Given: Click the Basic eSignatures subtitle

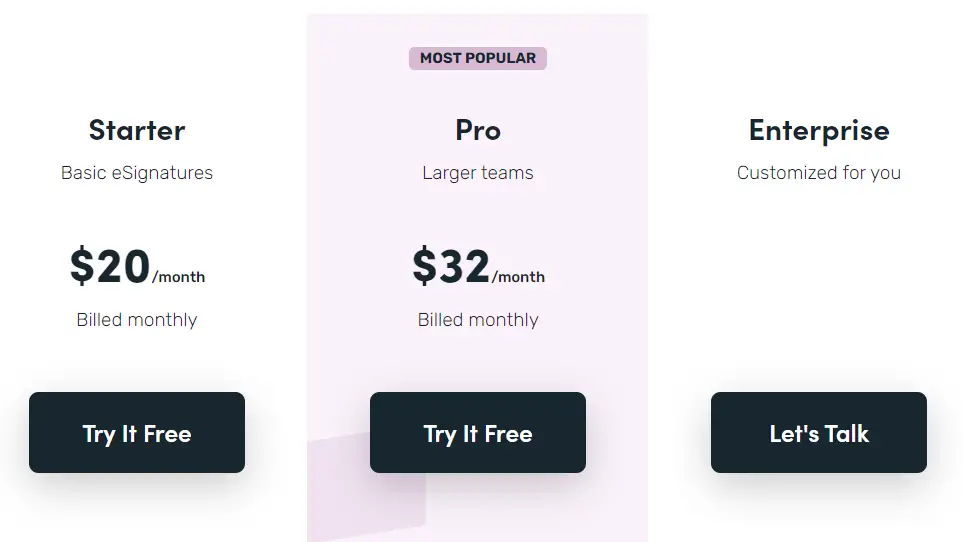Looking at the screenshot, I should coord(137,173).
